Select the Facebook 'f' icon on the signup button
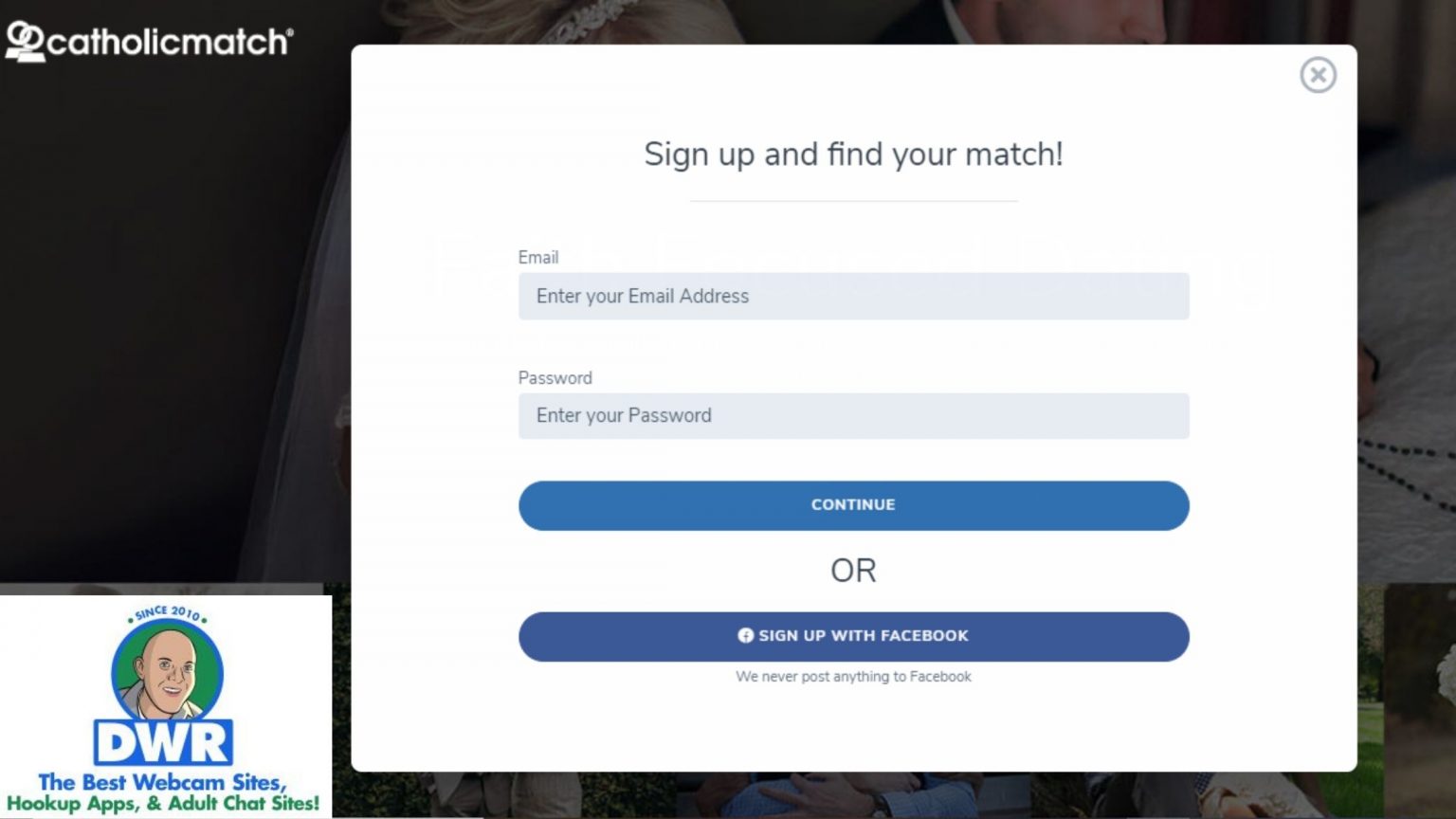Viewport: 1456px width, 819px height. (747, 636)
